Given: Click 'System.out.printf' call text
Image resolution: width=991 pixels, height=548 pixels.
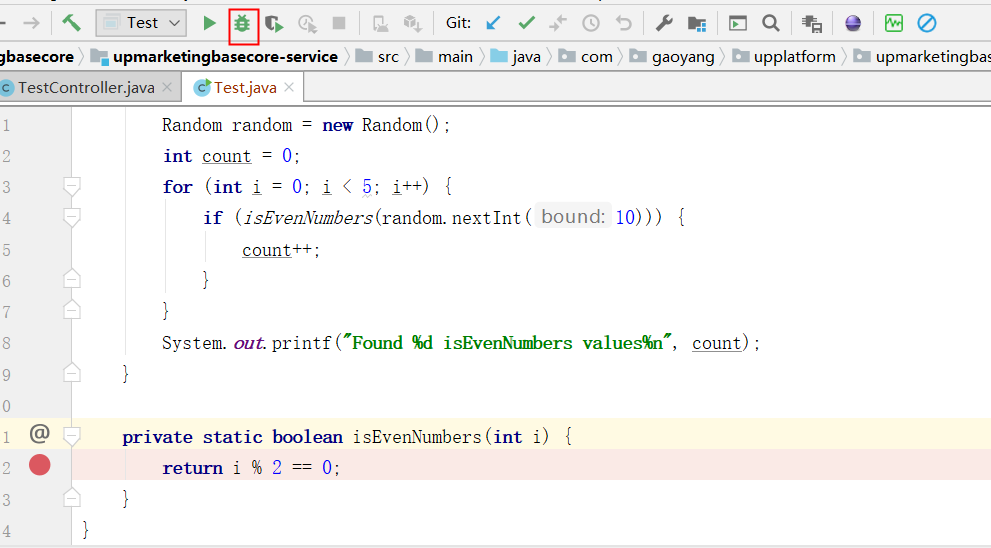Looking at the screenshot, I should tap(246, 343).
